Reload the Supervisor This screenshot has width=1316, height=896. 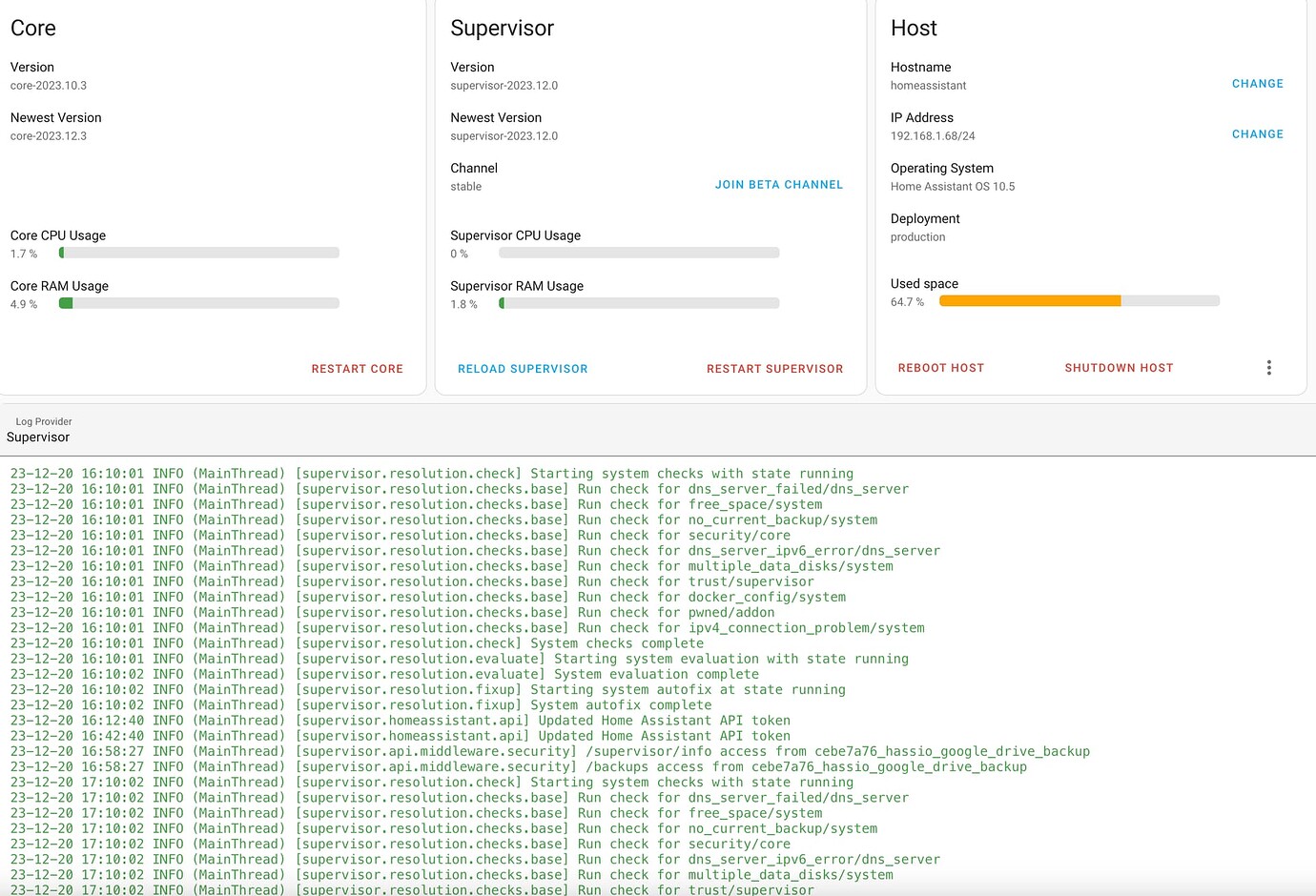click(523, 368)
